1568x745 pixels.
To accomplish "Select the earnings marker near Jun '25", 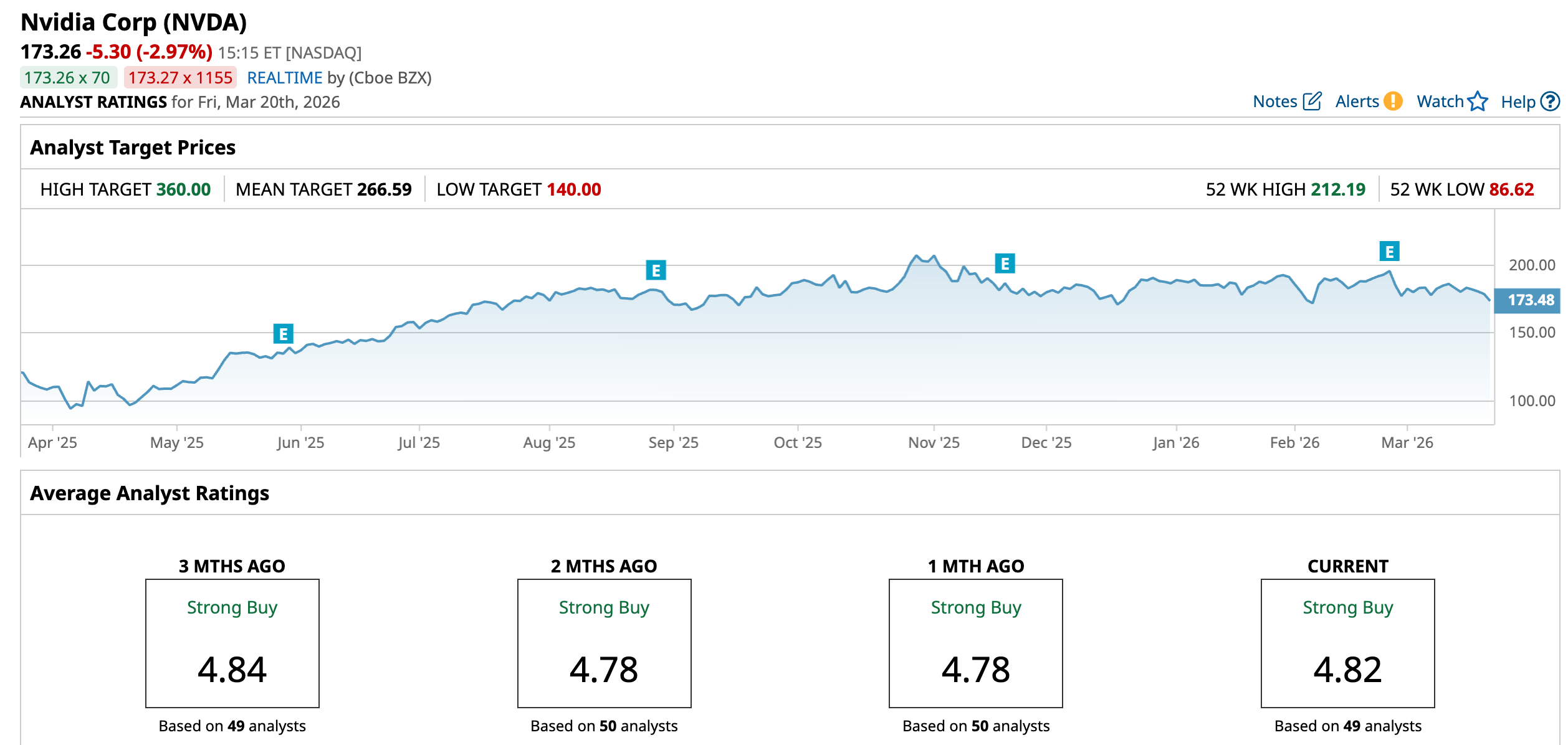I will [284, 334].
